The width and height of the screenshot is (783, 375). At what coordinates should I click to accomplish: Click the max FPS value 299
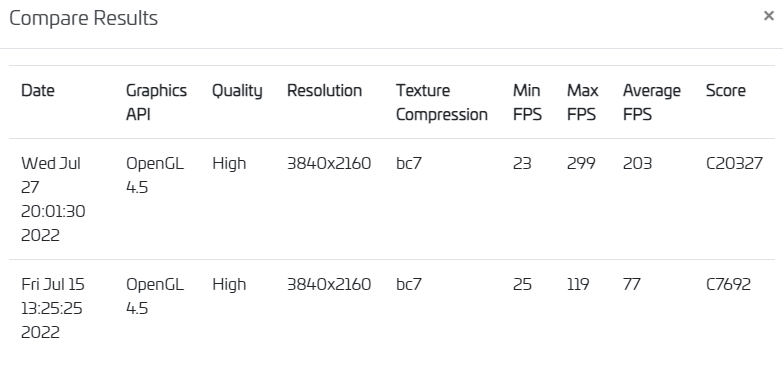pyautogui.click(x=581, y=164)
